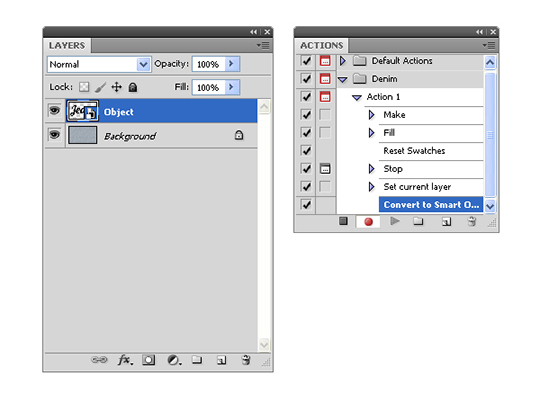
Task: Click lock image pixels brush icon
Action: (x=100, y=87)
